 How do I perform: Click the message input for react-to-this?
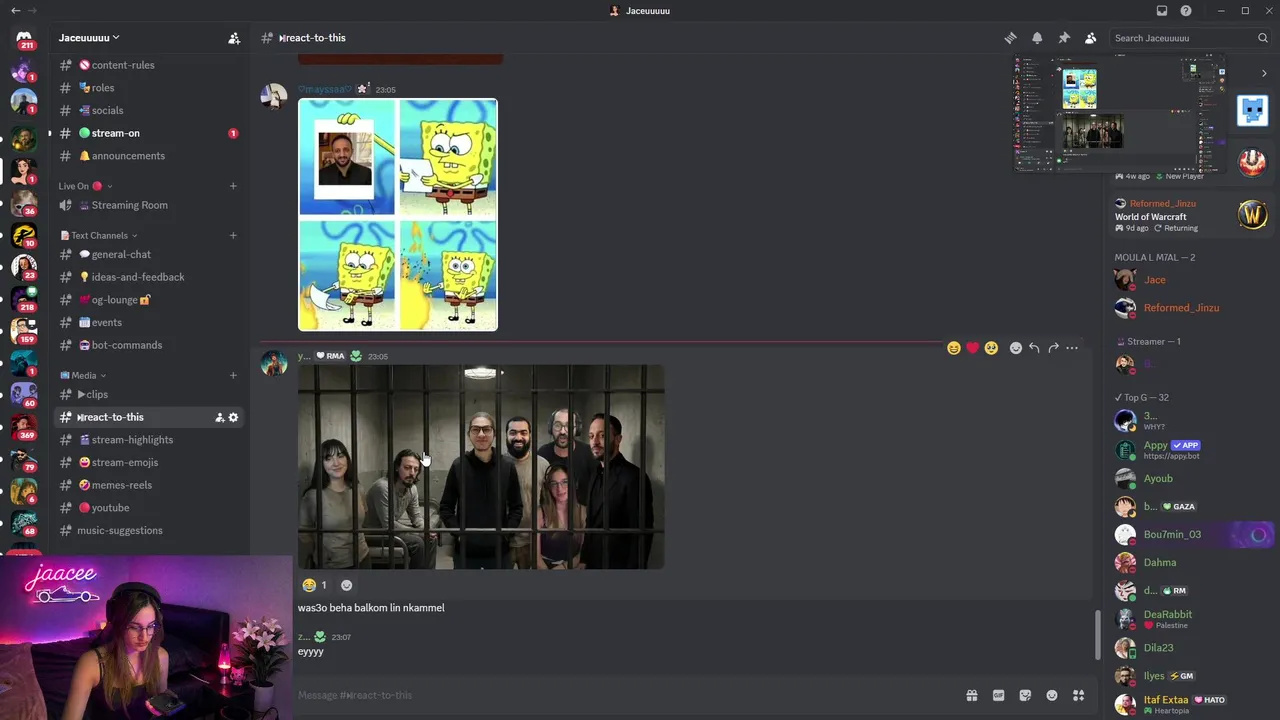tap(625, 695)
